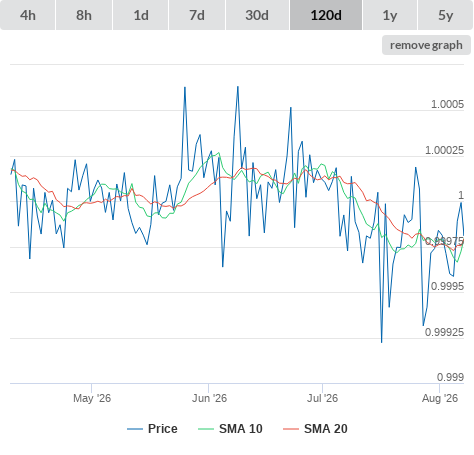Click the Aug '26 axis label
The image size is (474, 455).
(x=440, y=398)
